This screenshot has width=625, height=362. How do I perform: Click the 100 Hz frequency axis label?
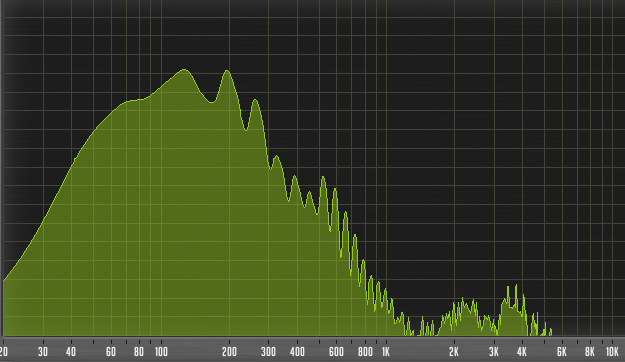161,352
